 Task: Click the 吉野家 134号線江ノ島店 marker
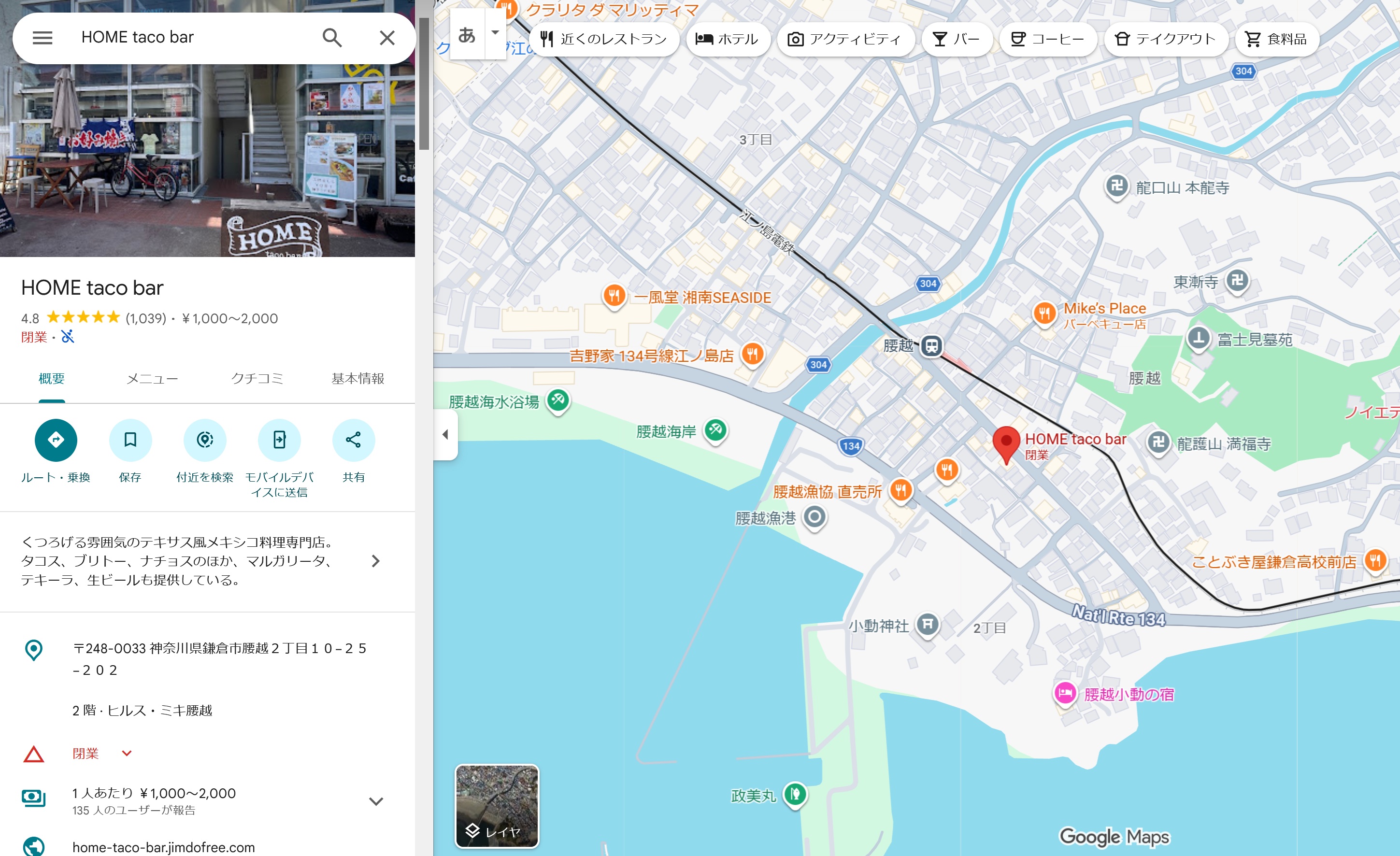click(x=752, y=355)
